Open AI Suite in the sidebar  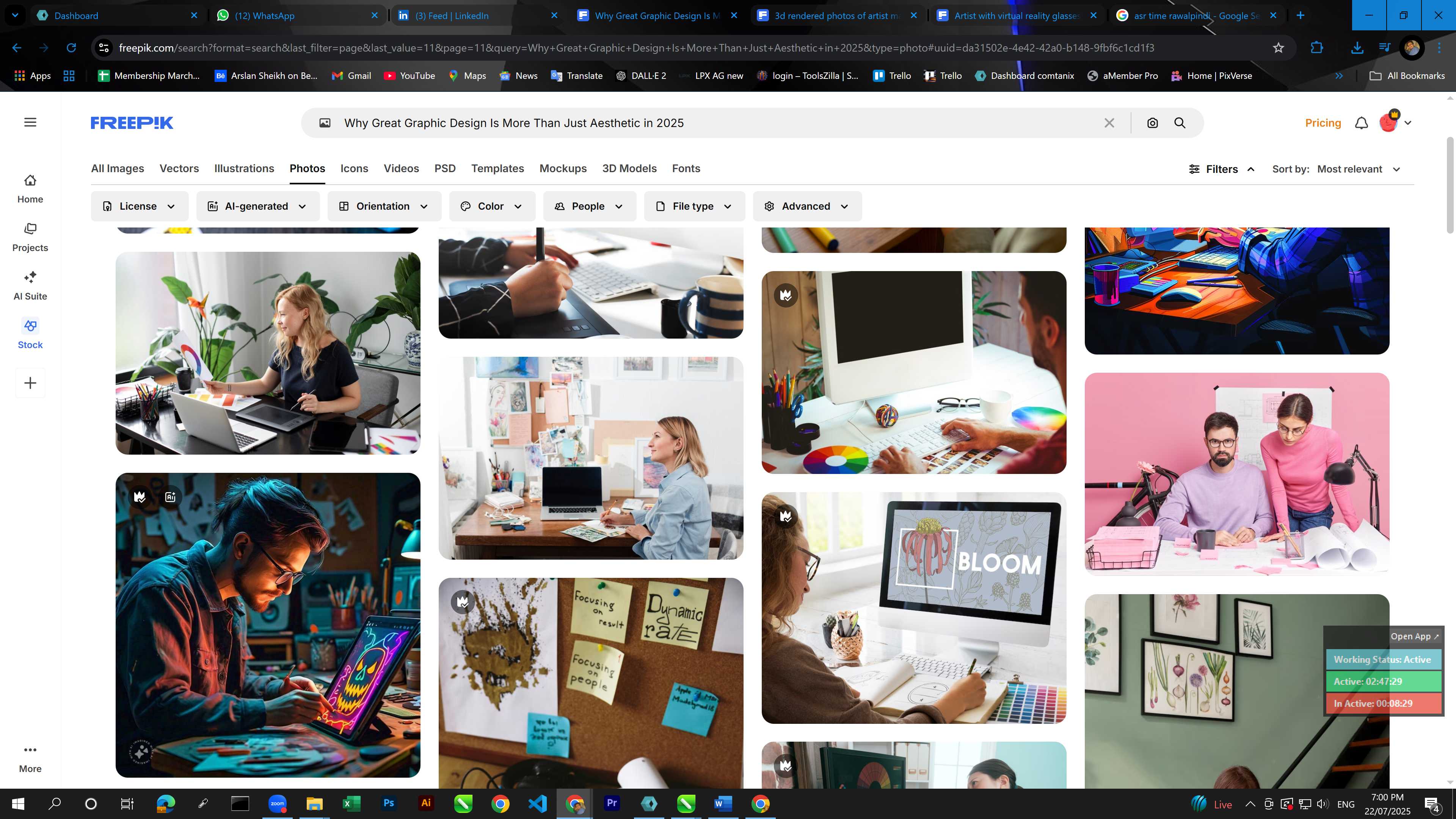tap(30, 286)
